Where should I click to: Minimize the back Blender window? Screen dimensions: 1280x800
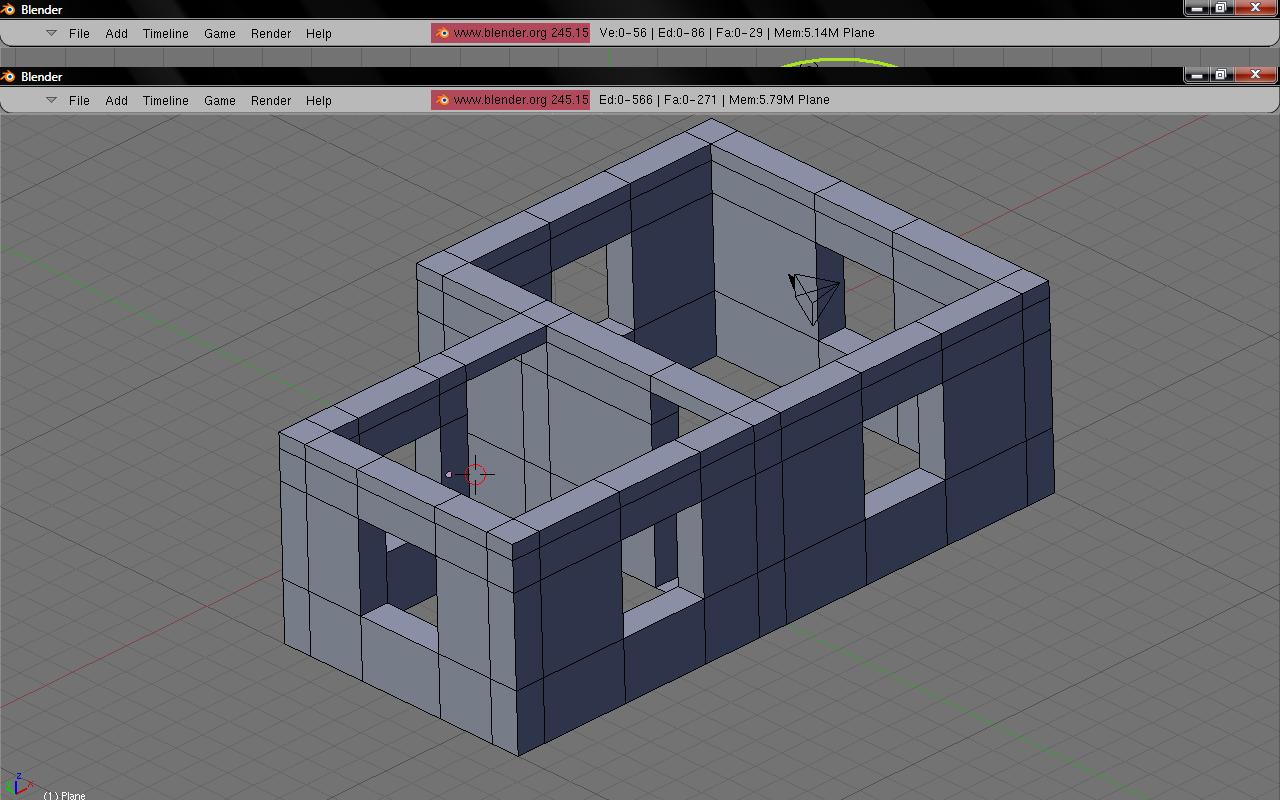1196,8
